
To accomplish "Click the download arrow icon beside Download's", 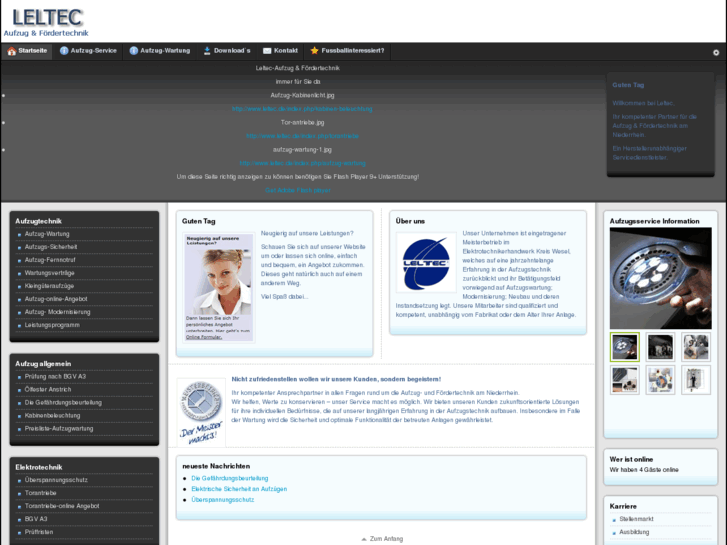I will point(207,51).
